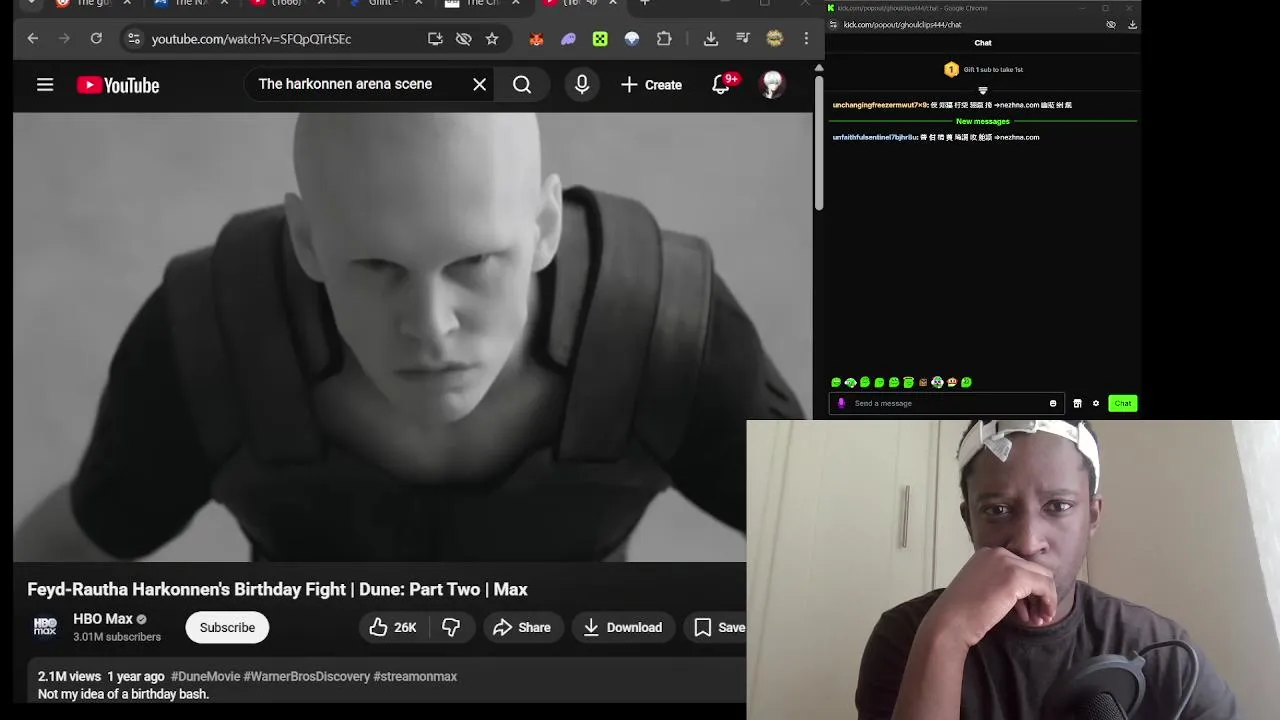Viewport: 1280px width, 720px height.
Task: Click the purple microphone in message box
Action: pos(841,403)
